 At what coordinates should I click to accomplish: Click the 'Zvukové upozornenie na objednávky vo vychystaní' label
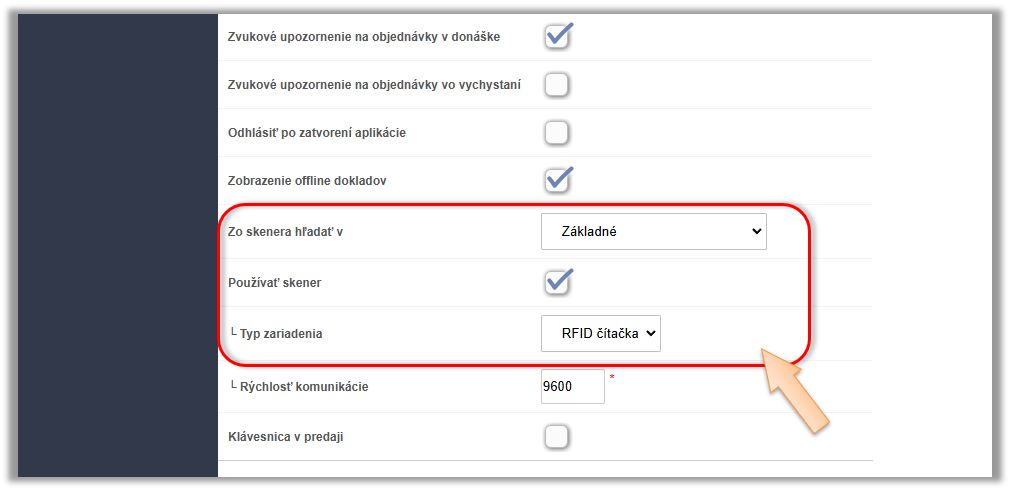click(374, 85)
